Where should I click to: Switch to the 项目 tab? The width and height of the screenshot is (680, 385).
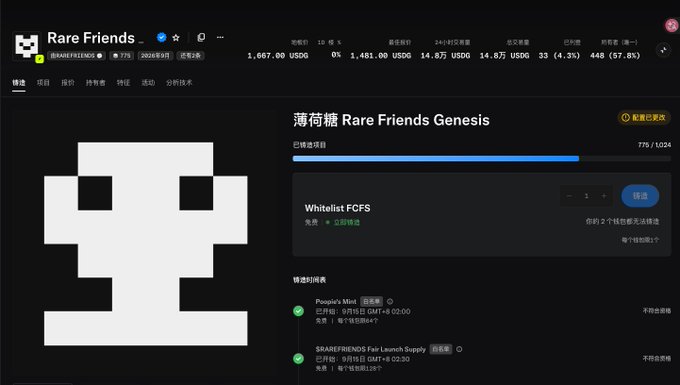(43, 82)
